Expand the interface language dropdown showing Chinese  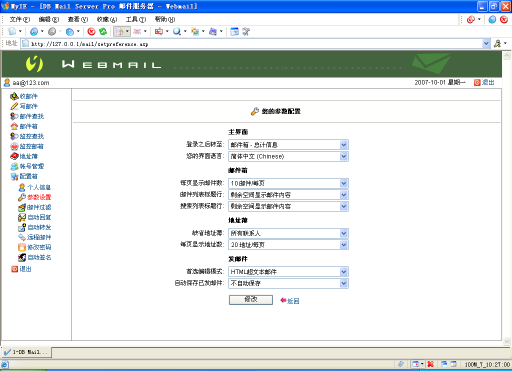coord(344,156)
